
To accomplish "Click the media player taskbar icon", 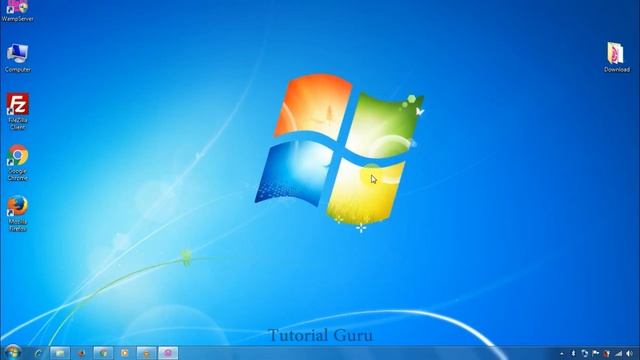I will pos(125,353).
